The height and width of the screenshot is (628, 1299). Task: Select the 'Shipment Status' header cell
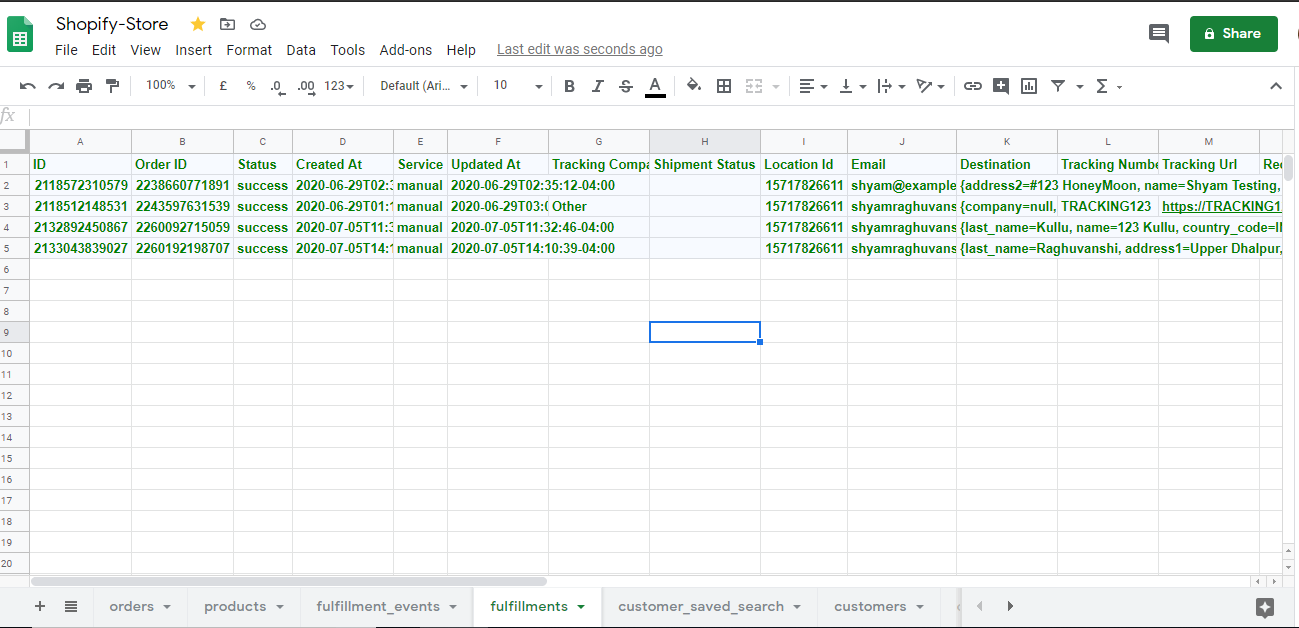[x=704, y=164]
